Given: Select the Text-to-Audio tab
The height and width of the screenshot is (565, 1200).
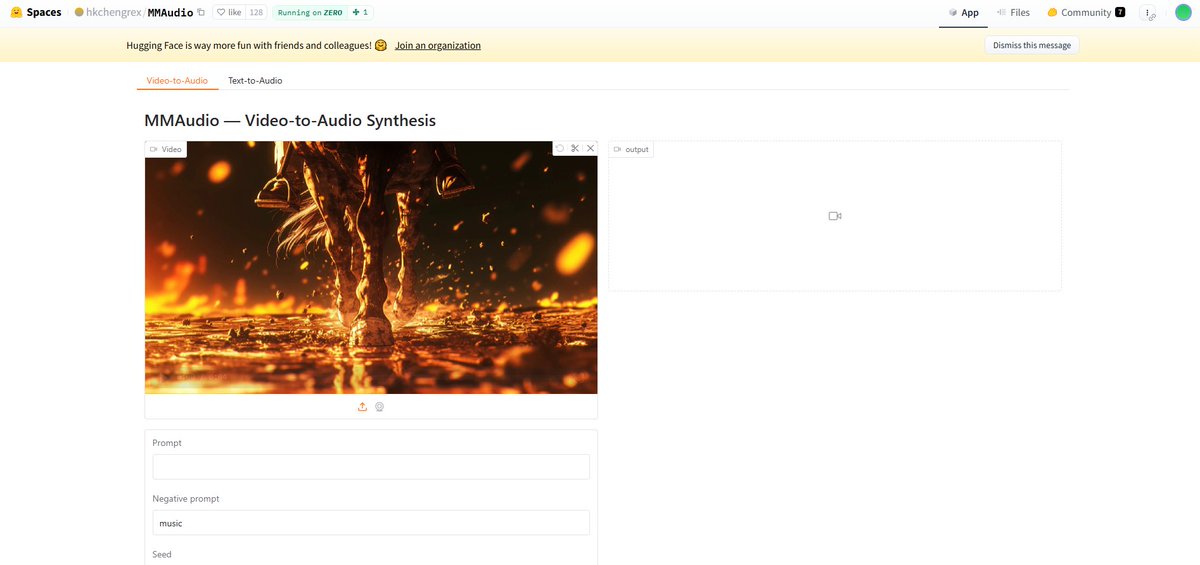Looking at the screenshot, I should coord(255,80).
